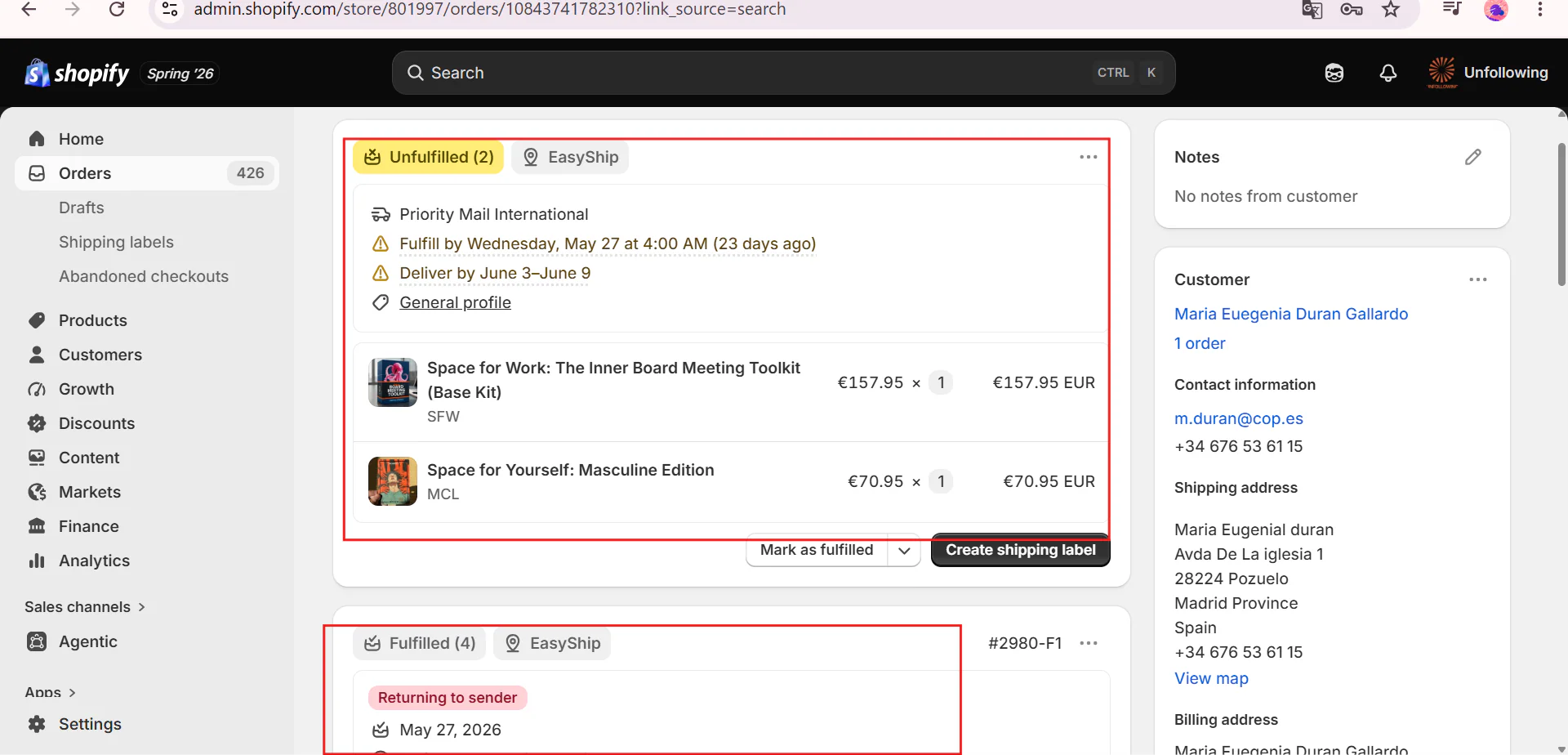
Task: Edit notes with the pencil icon
Action: tap(1473, 157)
